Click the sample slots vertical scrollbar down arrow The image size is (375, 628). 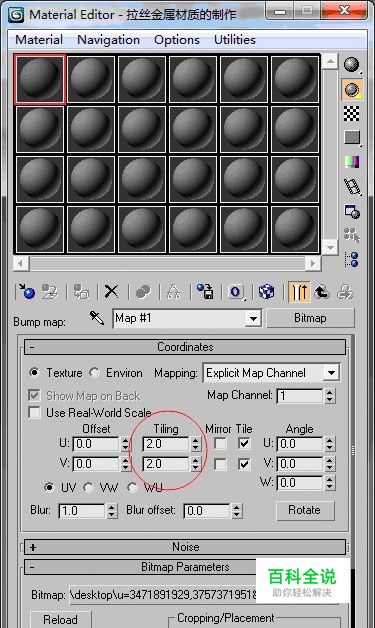pos(330,247)
